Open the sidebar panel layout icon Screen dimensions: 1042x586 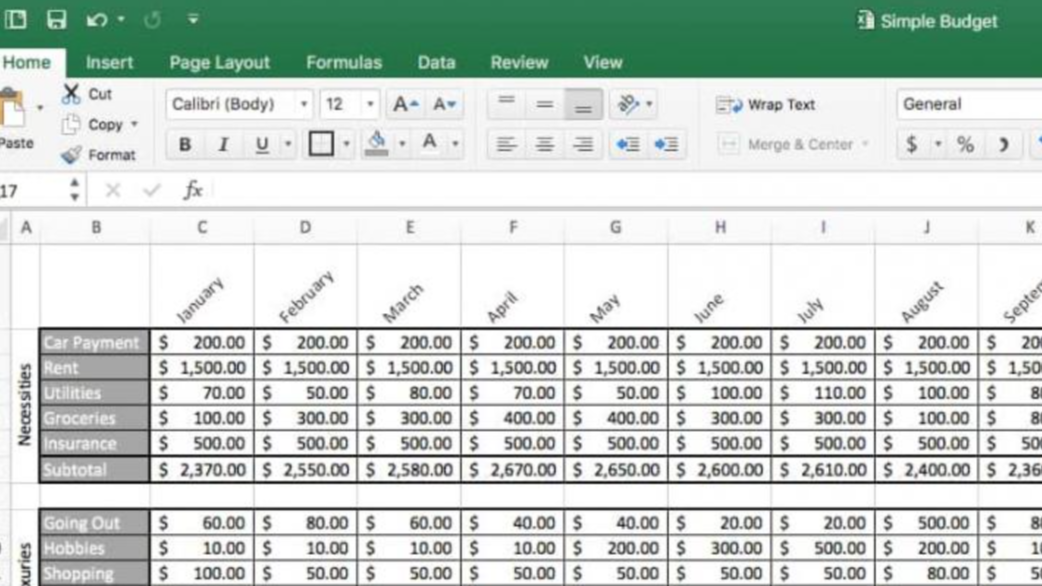tap(15, 19)
